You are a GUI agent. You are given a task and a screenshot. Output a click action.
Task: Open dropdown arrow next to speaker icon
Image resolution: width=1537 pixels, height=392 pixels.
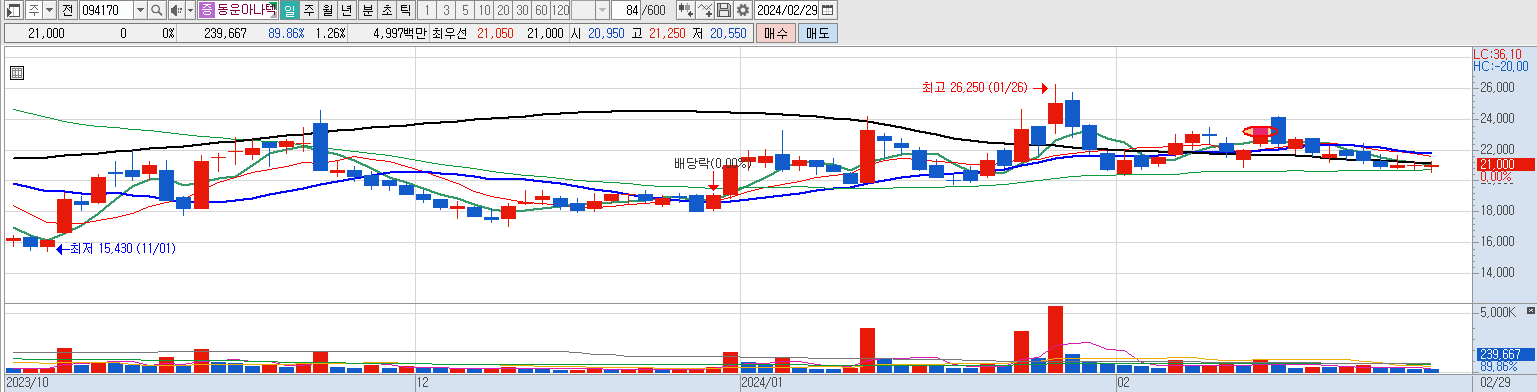pyautogui.click(x=190, y=10)
